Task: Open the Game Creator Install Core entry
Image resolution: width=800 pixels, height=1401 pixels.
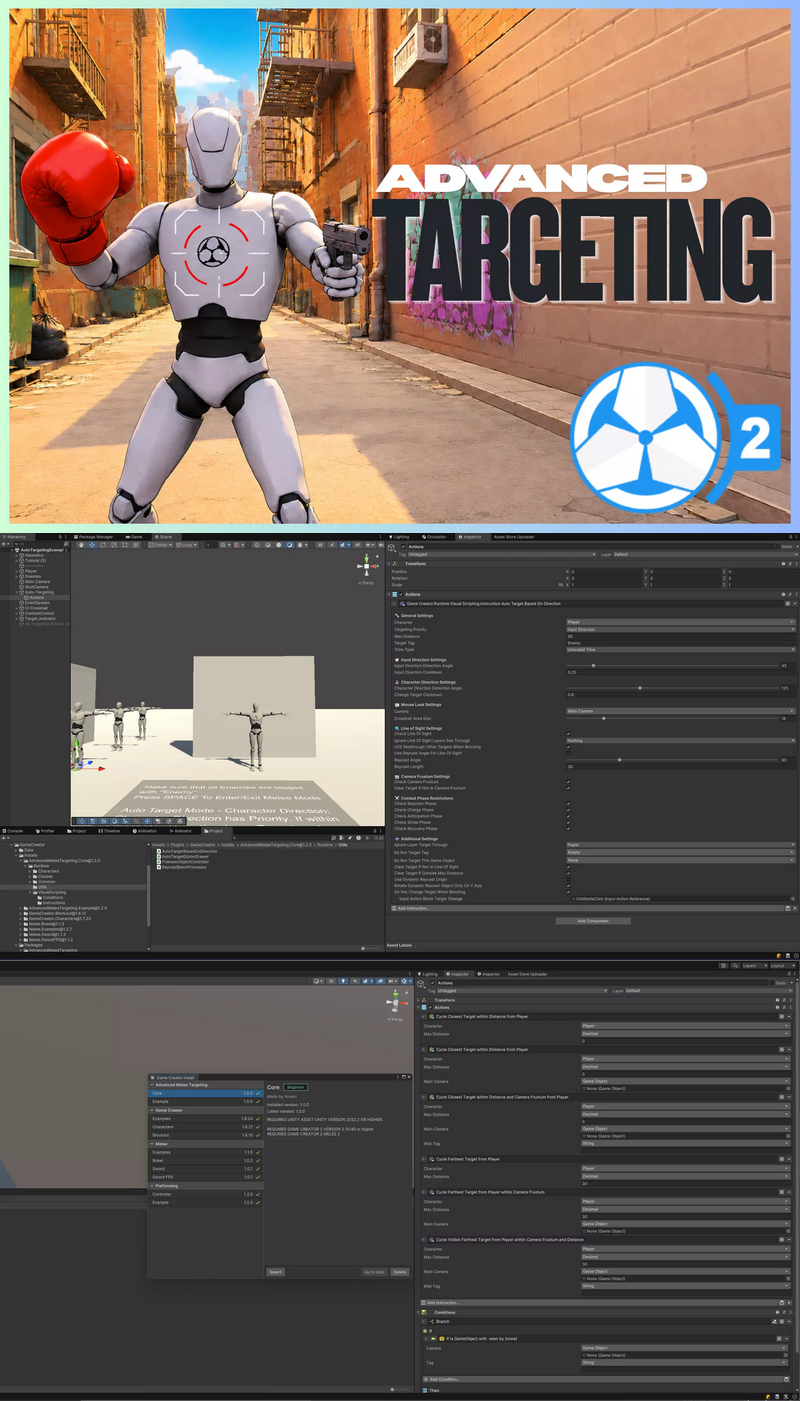Action: pyautogui.click(x=205, y=1093)
